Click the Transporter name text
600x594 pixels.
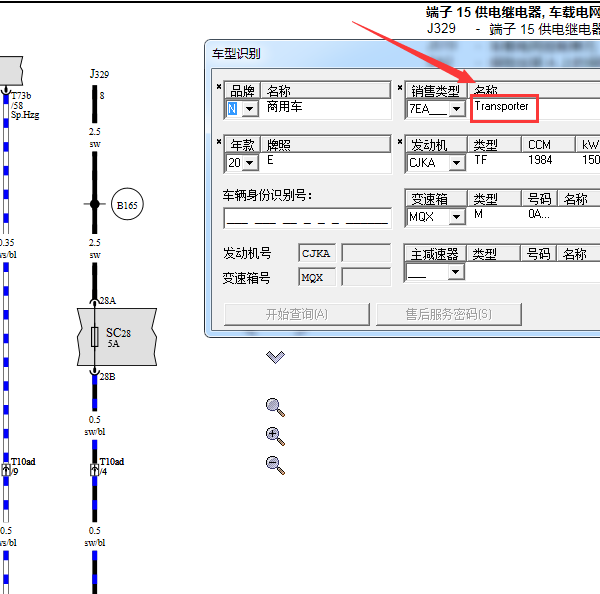click(501, 106)
